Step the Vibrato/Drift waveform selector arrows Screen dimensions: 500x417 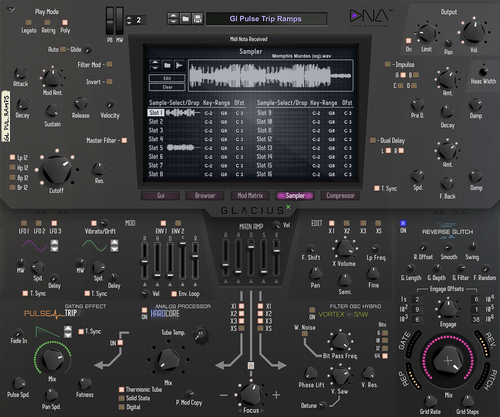coord(114,245)
